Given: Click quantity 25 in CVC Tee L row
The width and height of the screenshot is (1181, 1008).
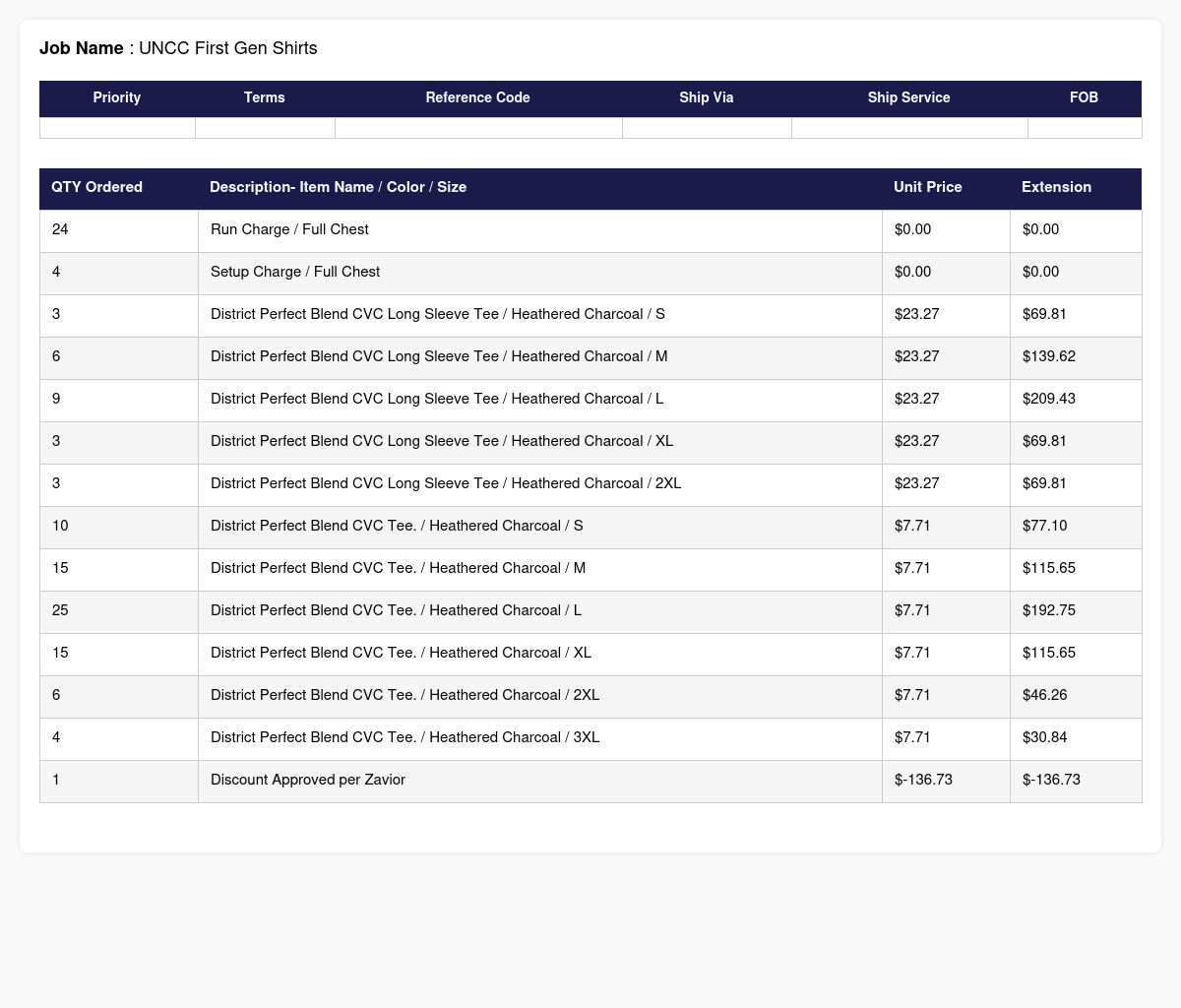Looking at the screenshot, I should point(60,610).
